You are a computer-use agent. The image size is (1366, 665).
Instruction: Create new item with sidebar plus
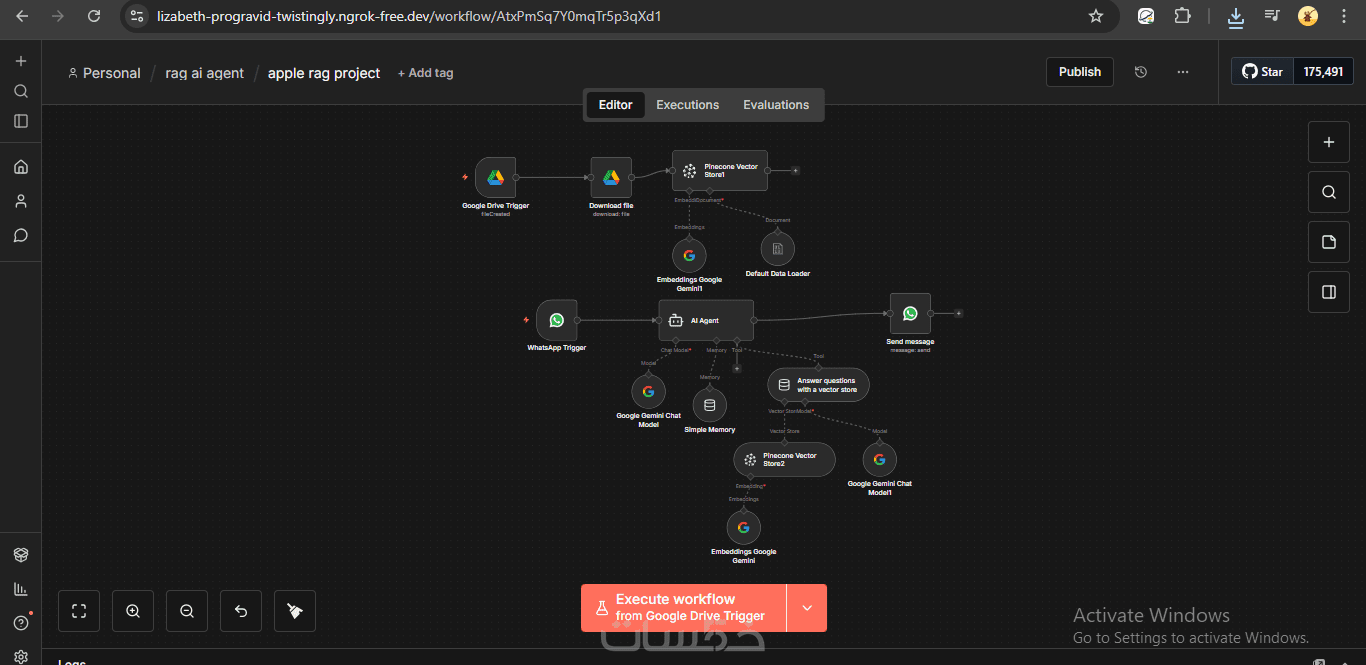pos(21,61)
